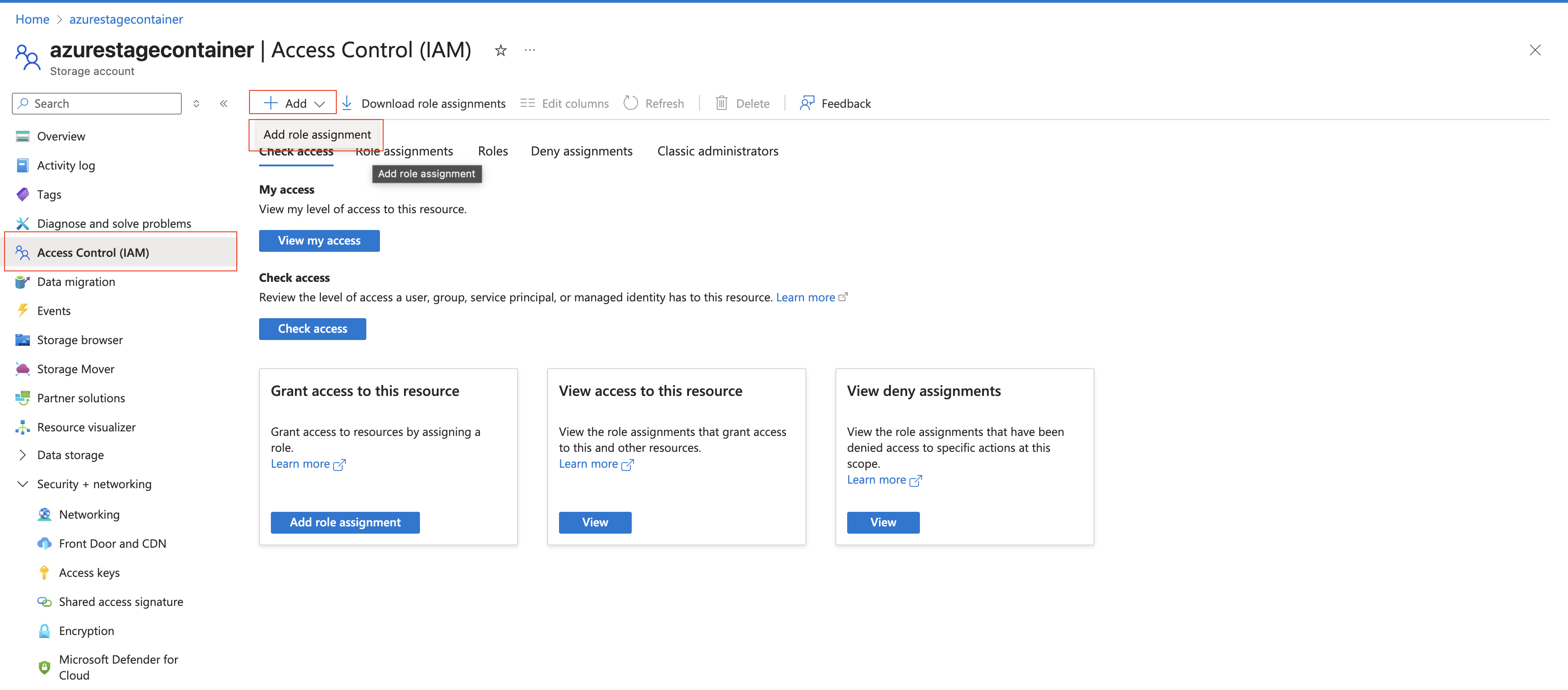Open Networking icon under Security
Image resolution: width=1568 pixels, height=690 pixels.
[x=45, y=515]
